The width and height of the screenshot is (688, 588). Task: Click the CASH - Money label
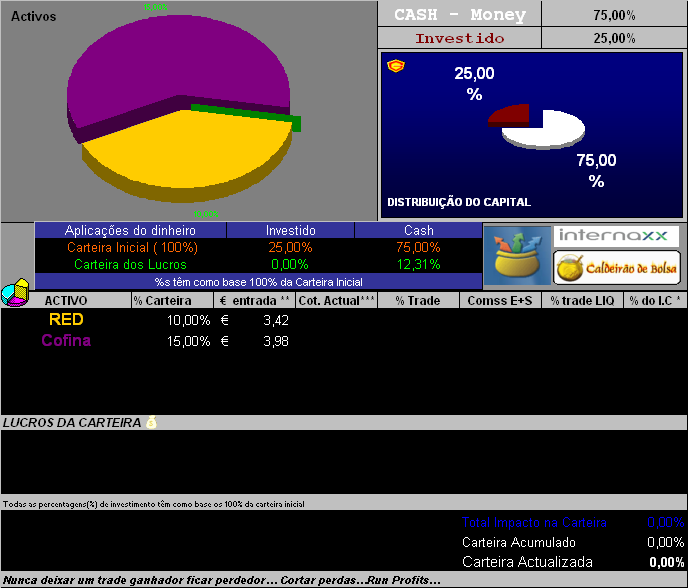click(x=459, y=14)
